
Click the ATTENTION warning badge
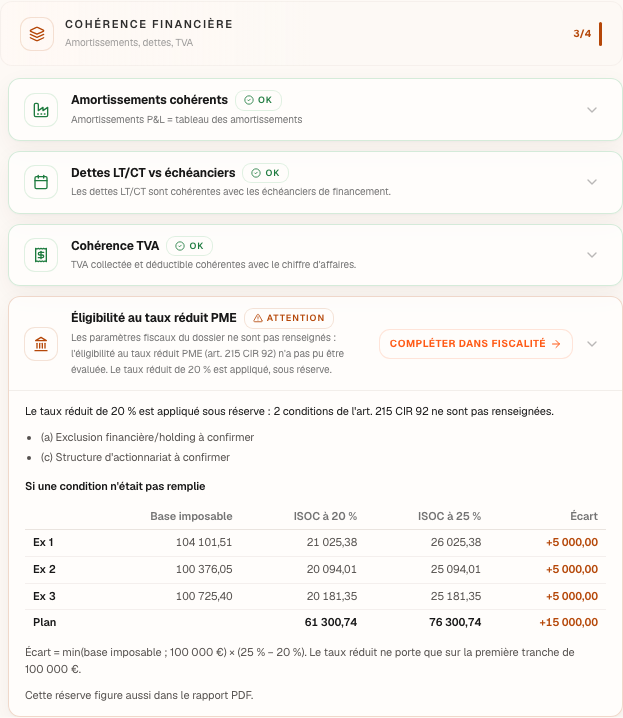289,318
